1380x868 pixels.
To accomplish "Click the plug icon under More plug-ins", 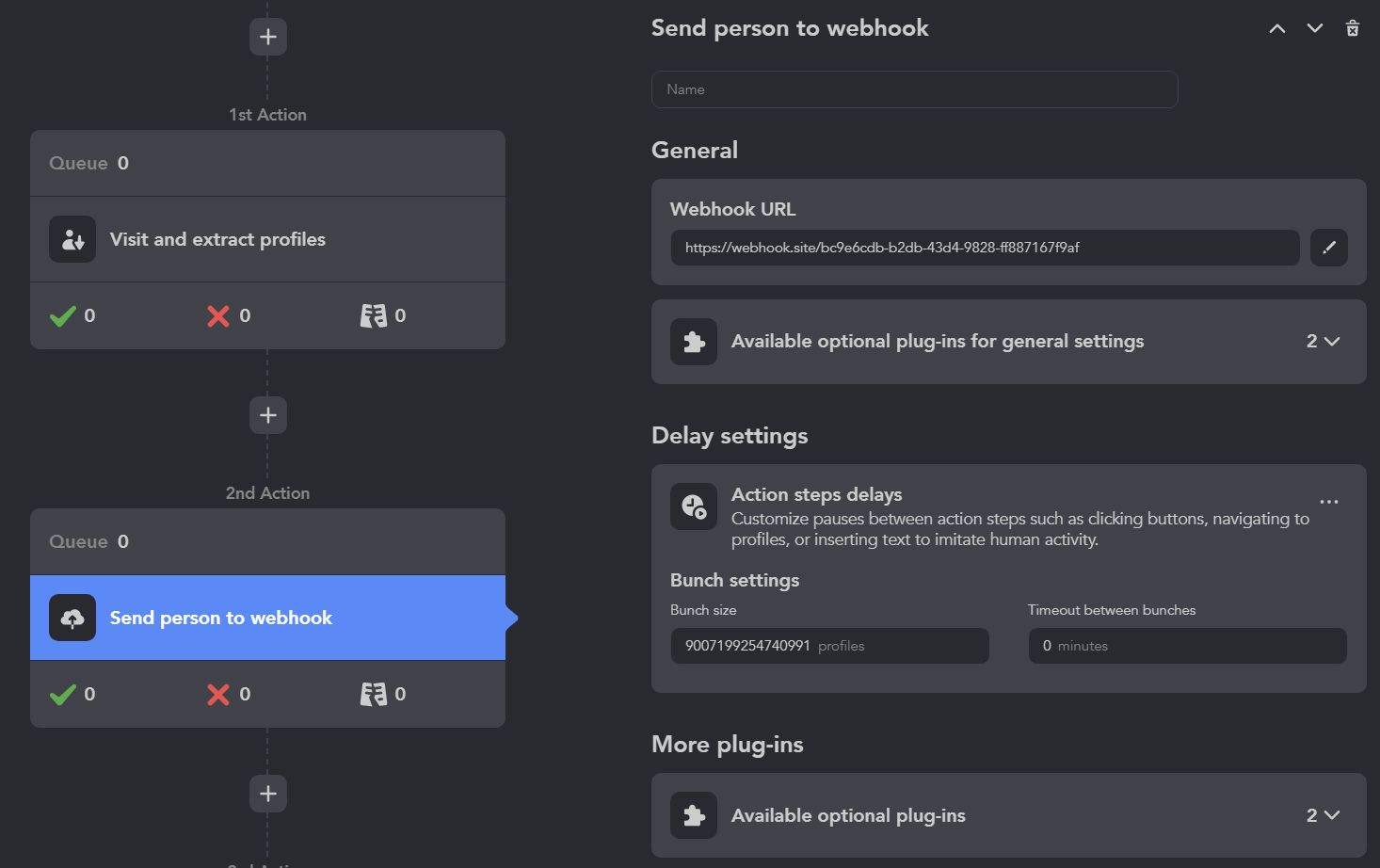I will 693,815.
